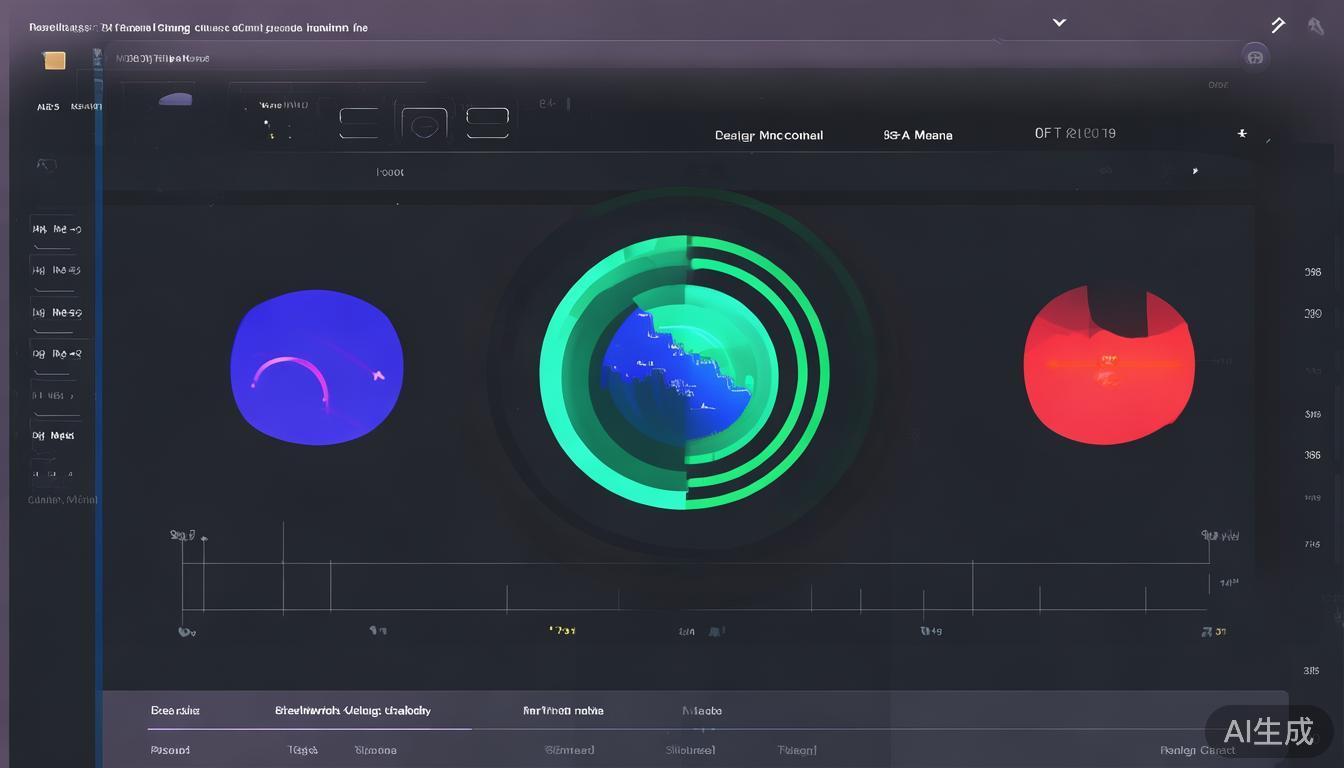Toggle the first item in left sidebar list
The height and width of the screenshot is (768, 1344).
click(x=56, y=230)
